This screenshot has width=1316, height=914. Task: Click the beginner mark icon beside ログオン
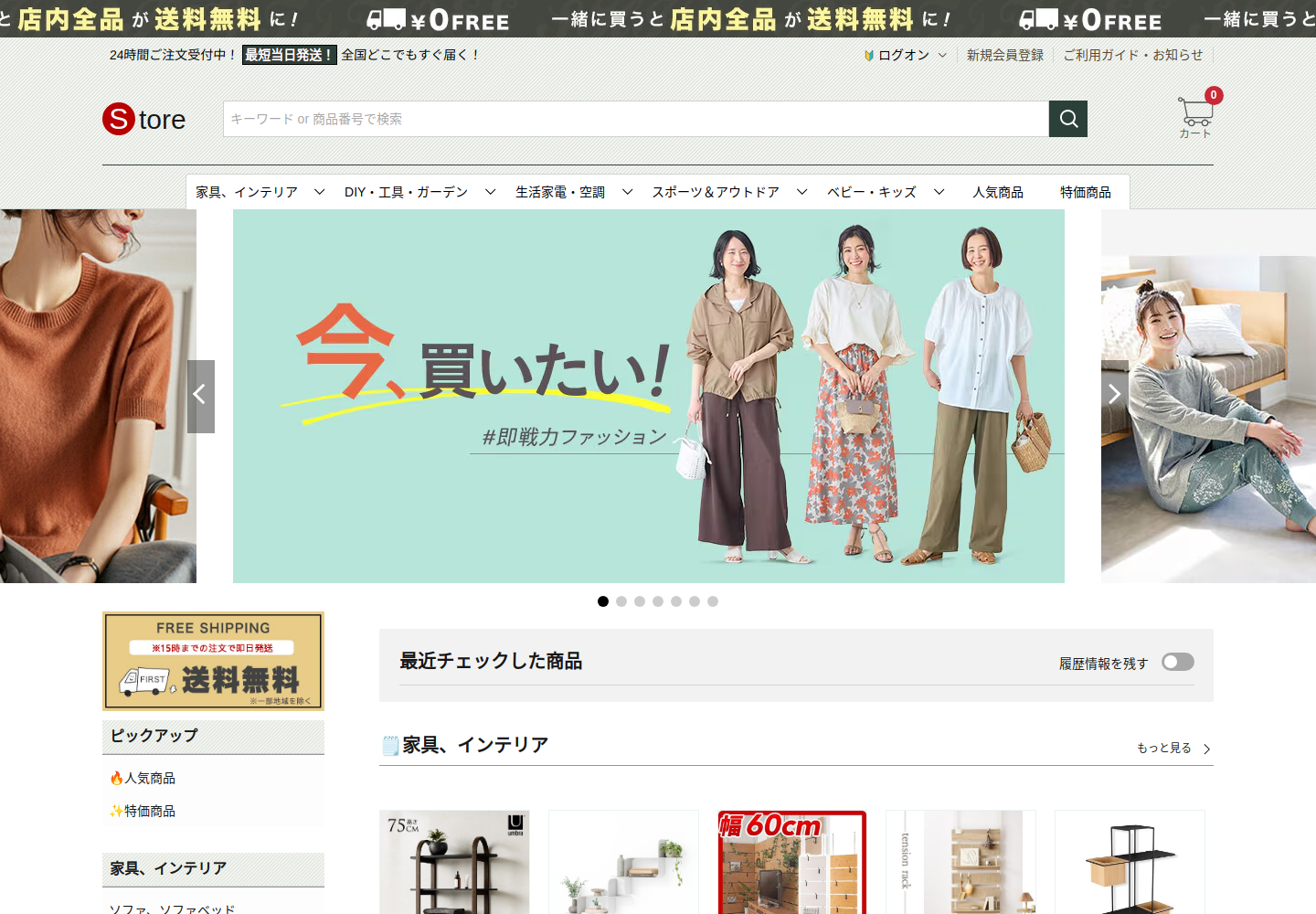click(869, 56)
